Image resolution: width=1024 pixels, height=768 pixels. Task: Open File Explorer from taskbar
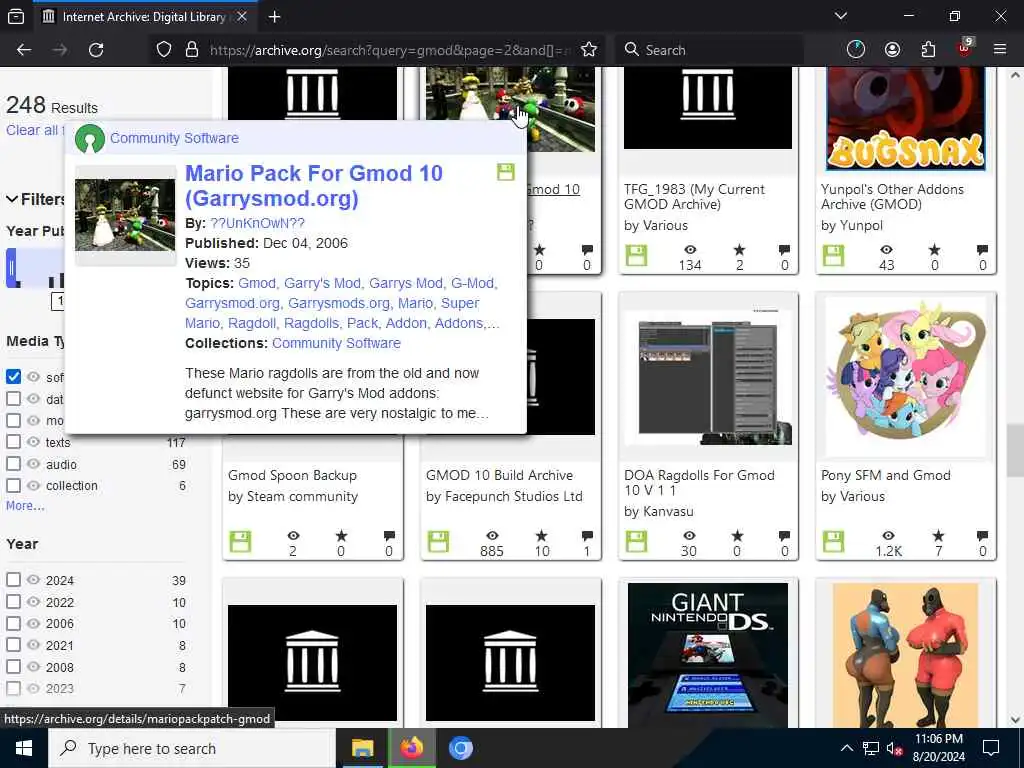pos(362,748)
